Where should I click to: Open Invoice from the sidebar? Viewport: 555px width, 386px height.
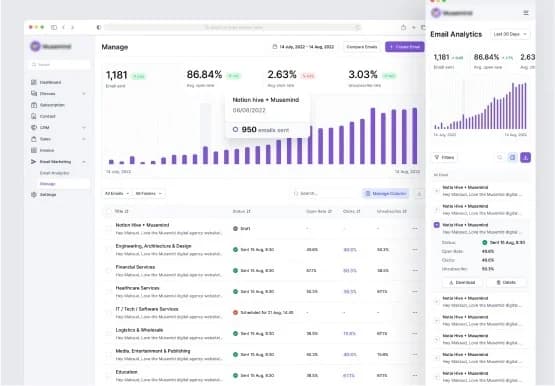[47, 150]
